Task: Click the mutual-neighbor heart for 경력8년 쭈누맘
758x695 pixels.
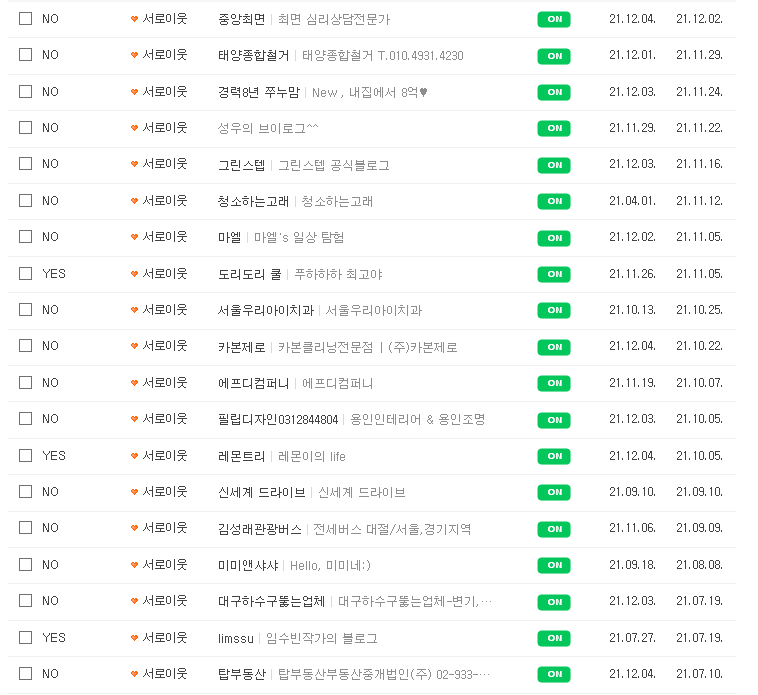Action: (x=134, y=92)
